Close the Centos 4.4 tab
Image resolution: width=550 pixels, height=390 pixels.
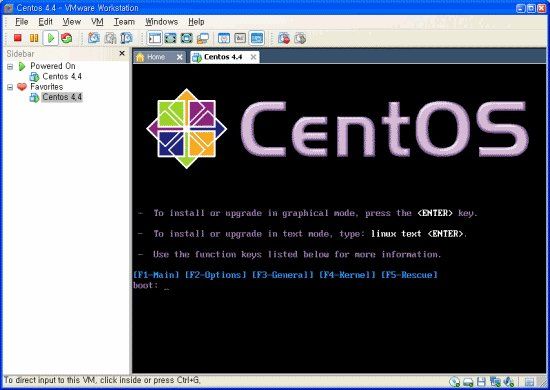[253, 57]
